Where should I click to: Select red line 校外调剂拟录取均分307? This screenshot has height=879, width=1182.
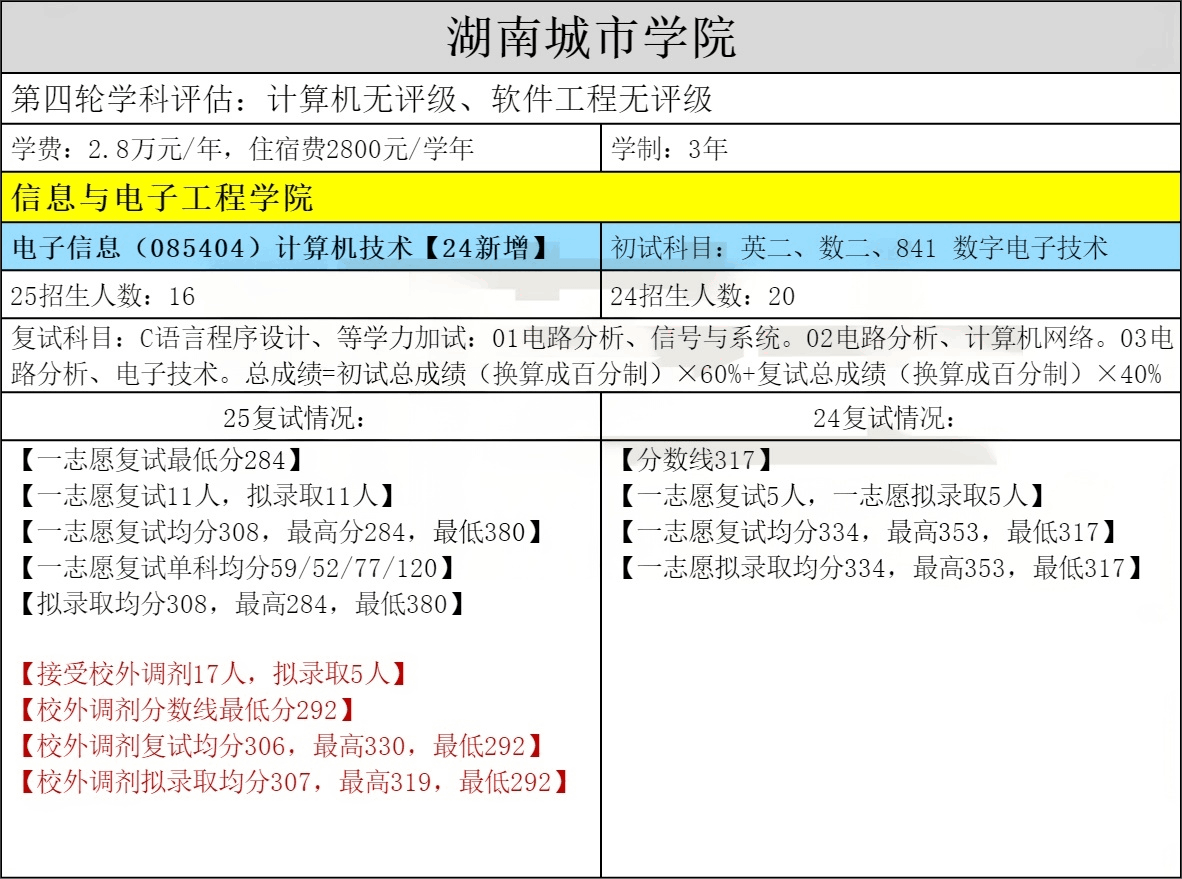click(294, 782)
